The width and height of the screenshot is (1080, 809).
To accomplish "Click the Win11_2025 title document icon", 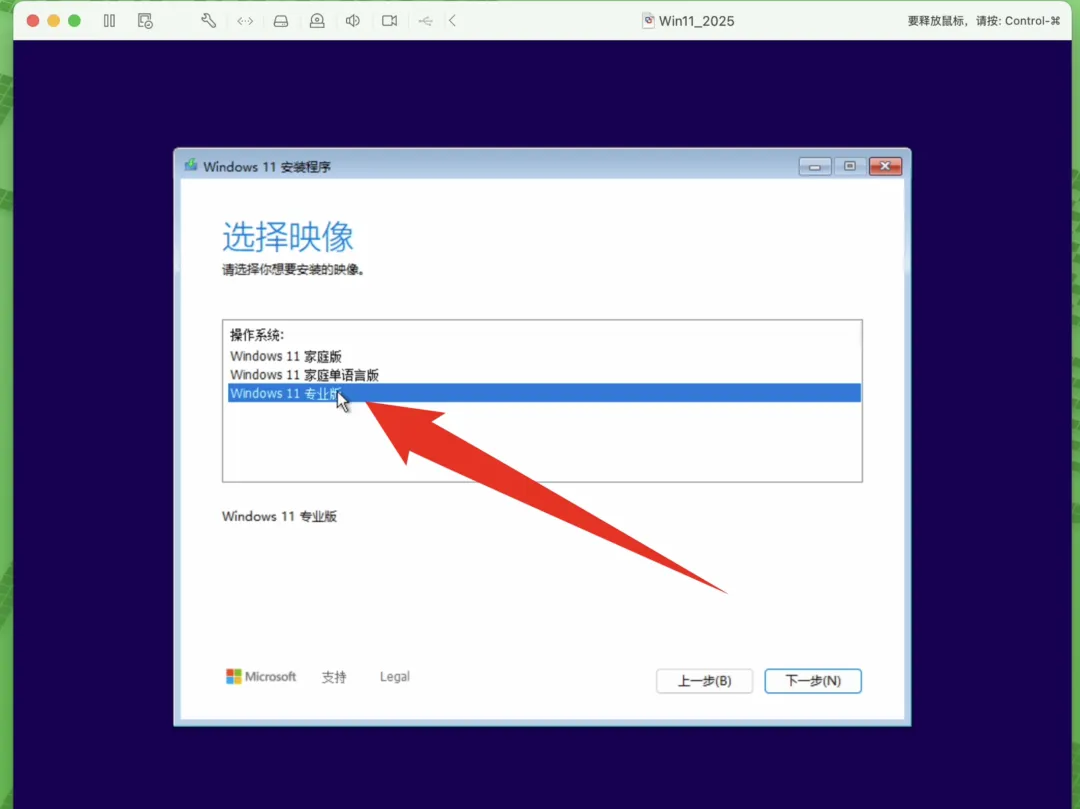I will pyautogui.click(x=648, y=21).
